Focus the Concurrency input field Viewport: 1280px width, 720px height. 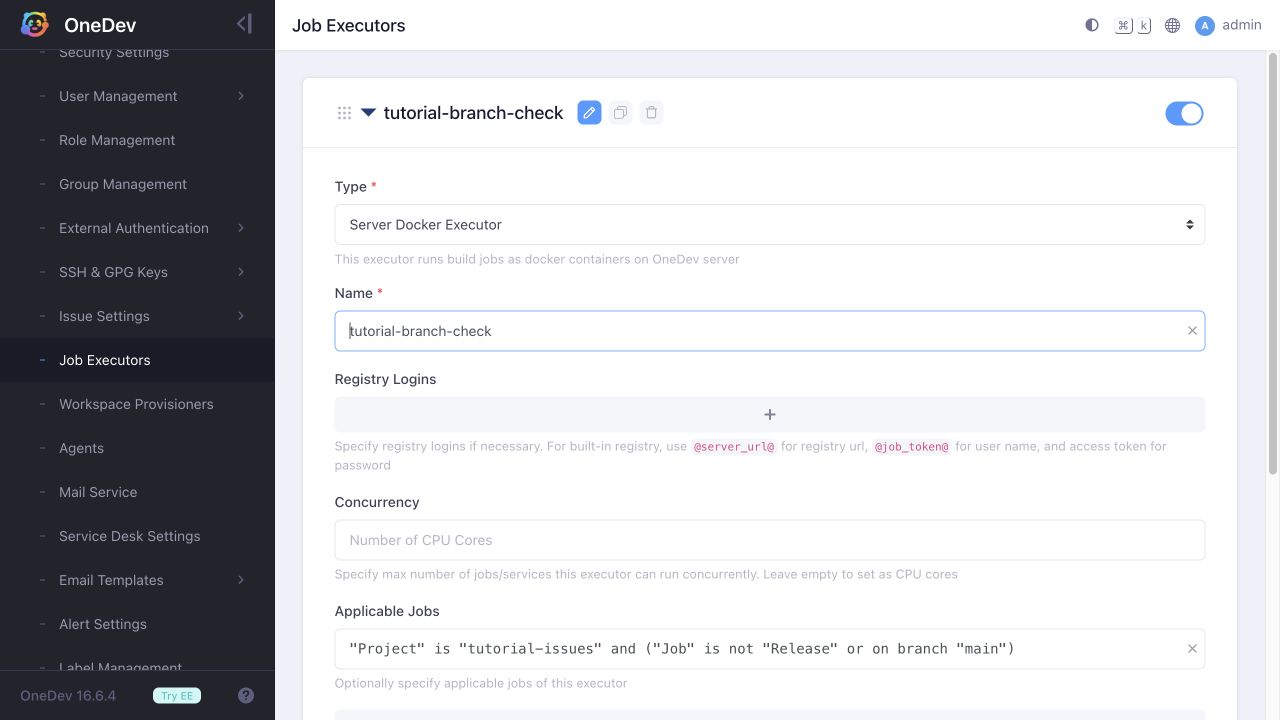click(770, 540)
